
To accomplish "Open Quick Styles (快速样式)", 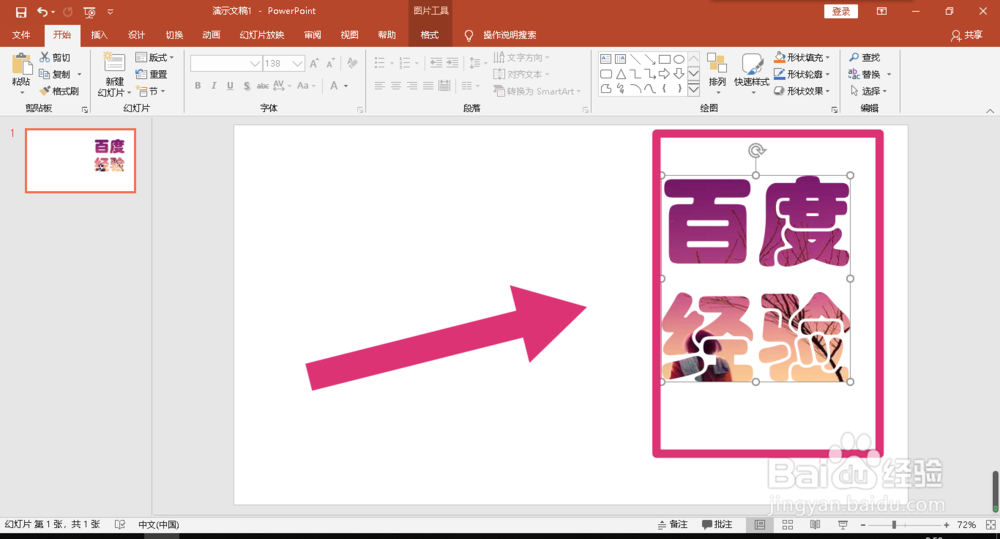I will point(751,74).
